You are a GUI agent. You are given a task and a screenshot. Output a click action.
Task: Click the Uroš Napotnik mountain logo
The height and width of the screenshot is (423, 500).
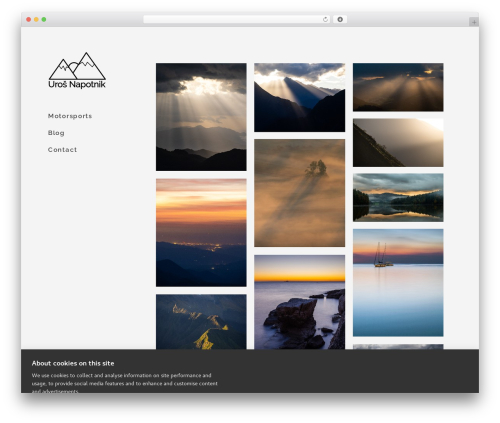[x=77, y=70]
